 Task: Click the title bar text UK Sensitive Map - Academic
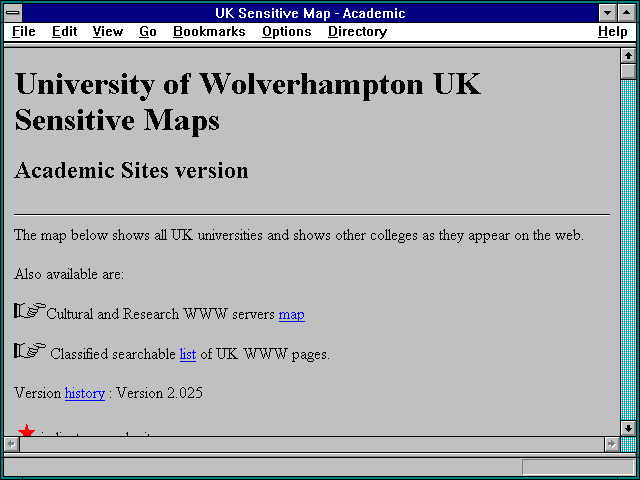(x=310, y=13)
